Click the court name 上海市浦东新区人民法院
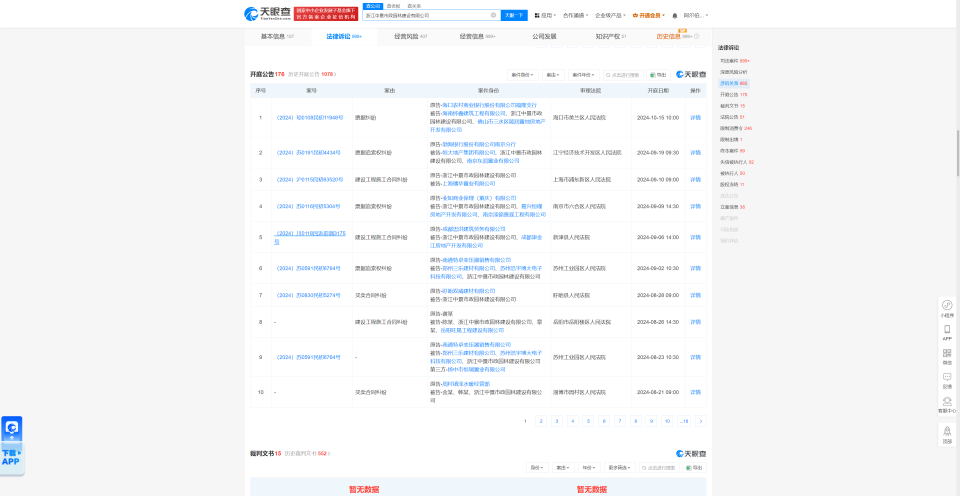The height and width of the screenshot is (496, 960). pos(582,180)
